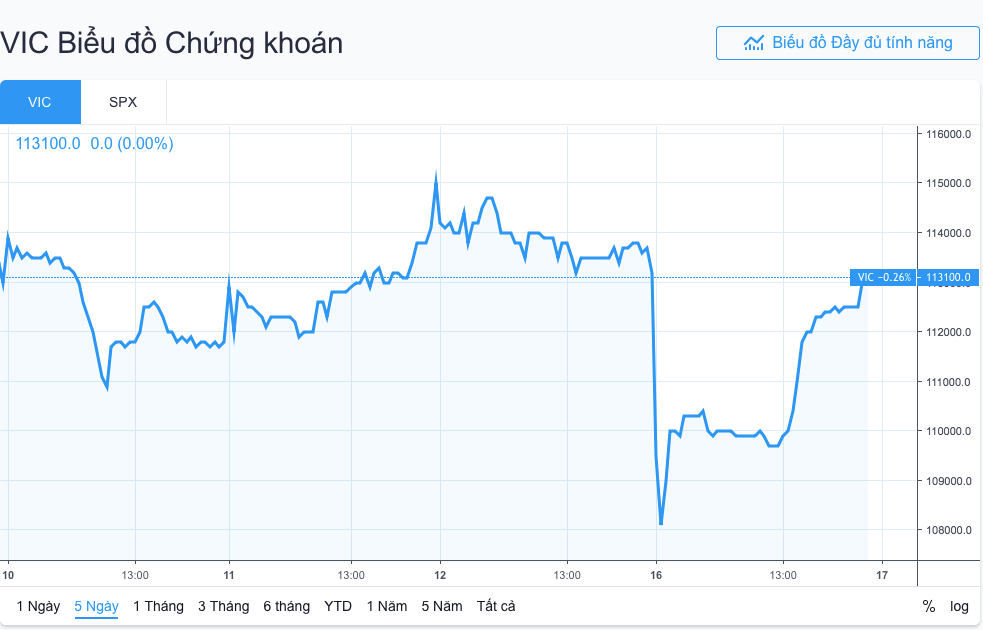Show the Tất cả full range

pos(496,606)
